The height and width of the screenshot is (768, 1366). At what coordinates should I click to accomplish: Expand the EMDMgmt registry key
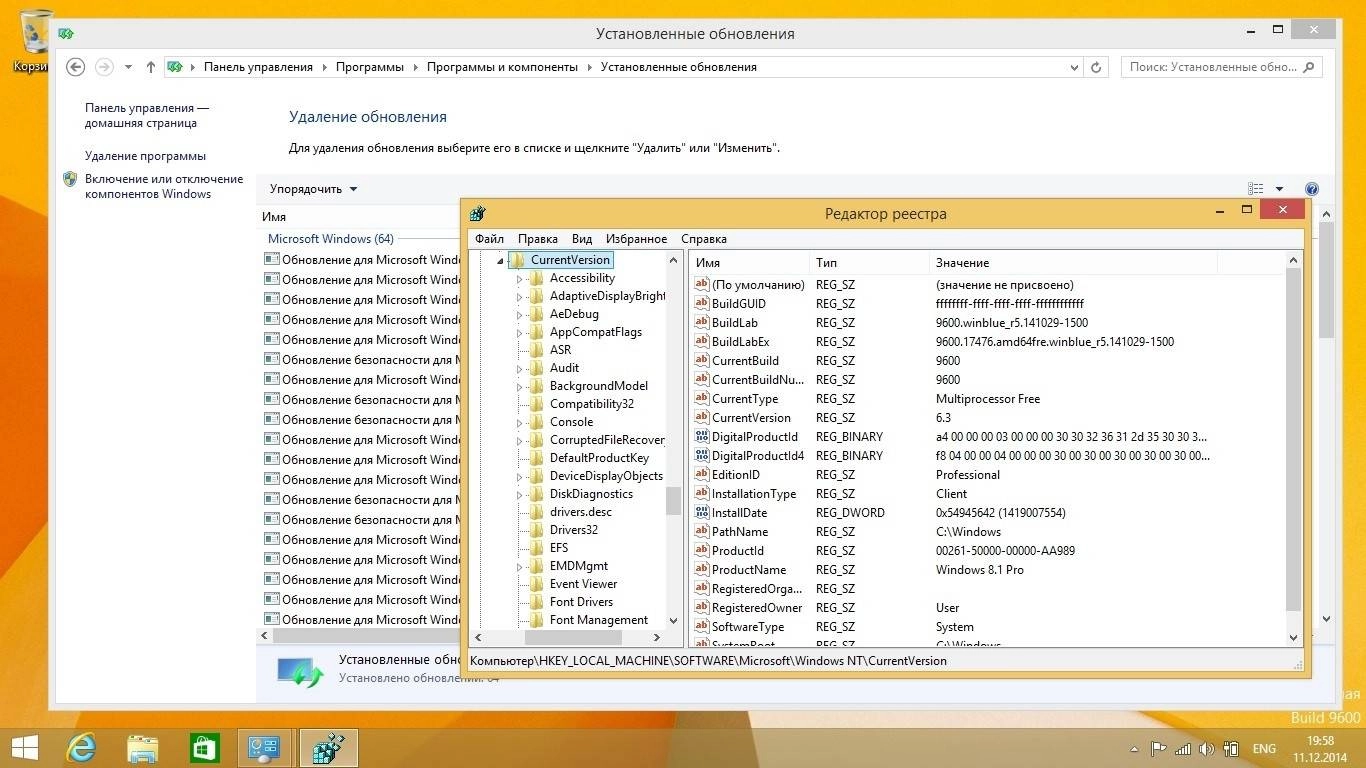(520, 566)
